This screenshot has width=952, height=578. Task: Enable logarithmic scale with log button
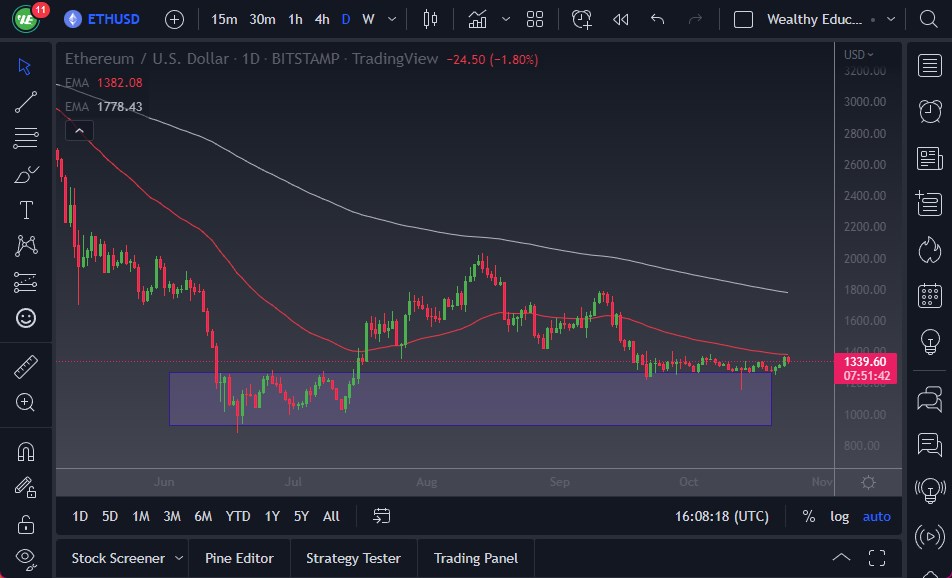tap(838, 516)
